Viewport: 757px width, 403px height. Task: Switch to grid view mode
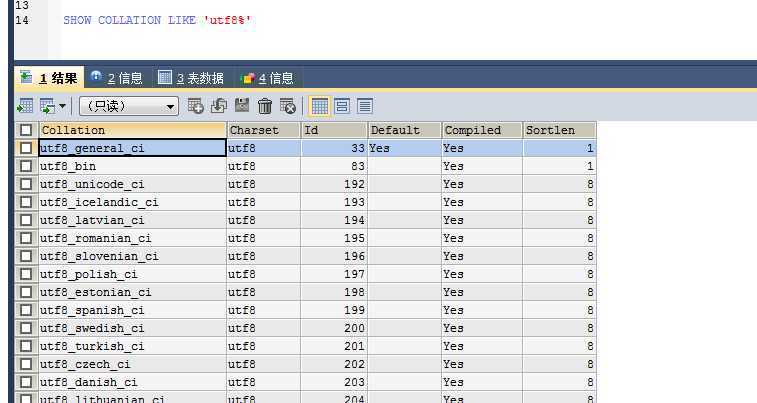pyautogui.click(x=319, y=106)
